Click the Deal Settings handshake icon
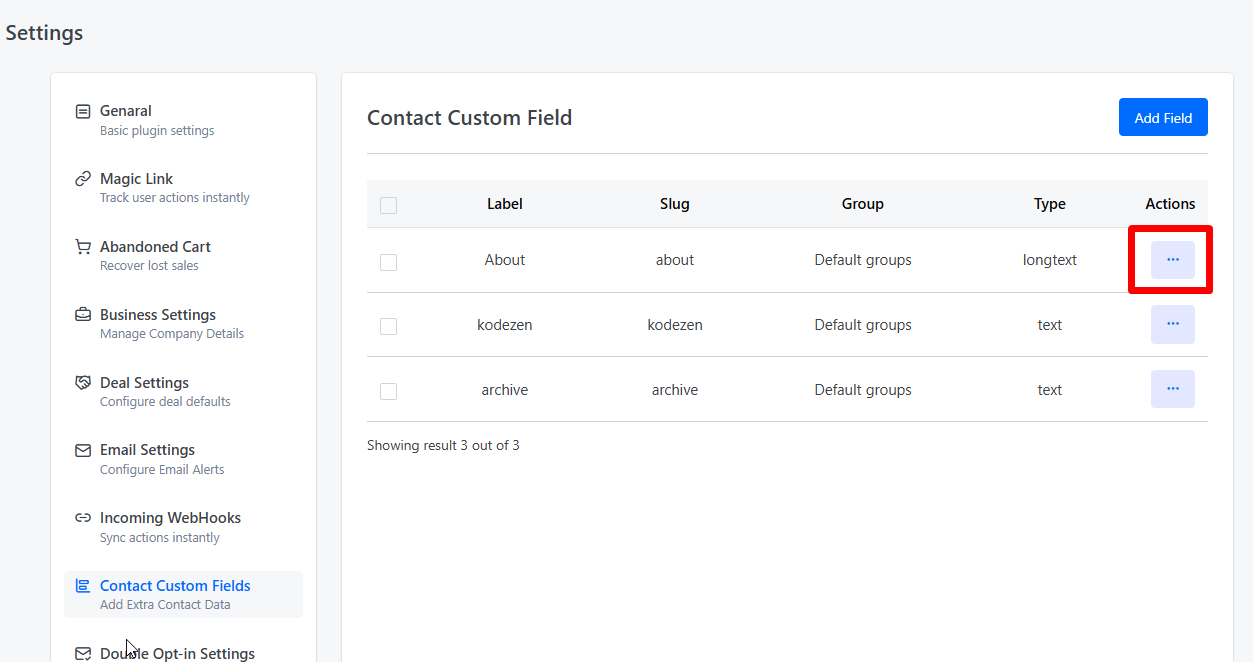1253x662 pixels. (x=83, y=383)
